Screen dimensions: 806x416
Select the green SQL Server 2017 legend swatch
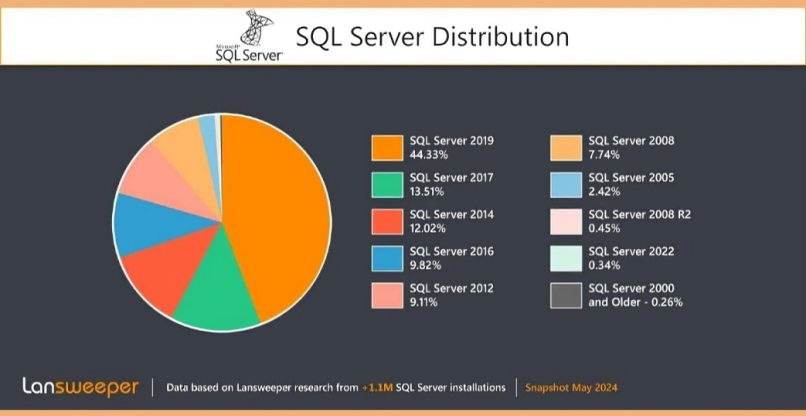(385, 184)
